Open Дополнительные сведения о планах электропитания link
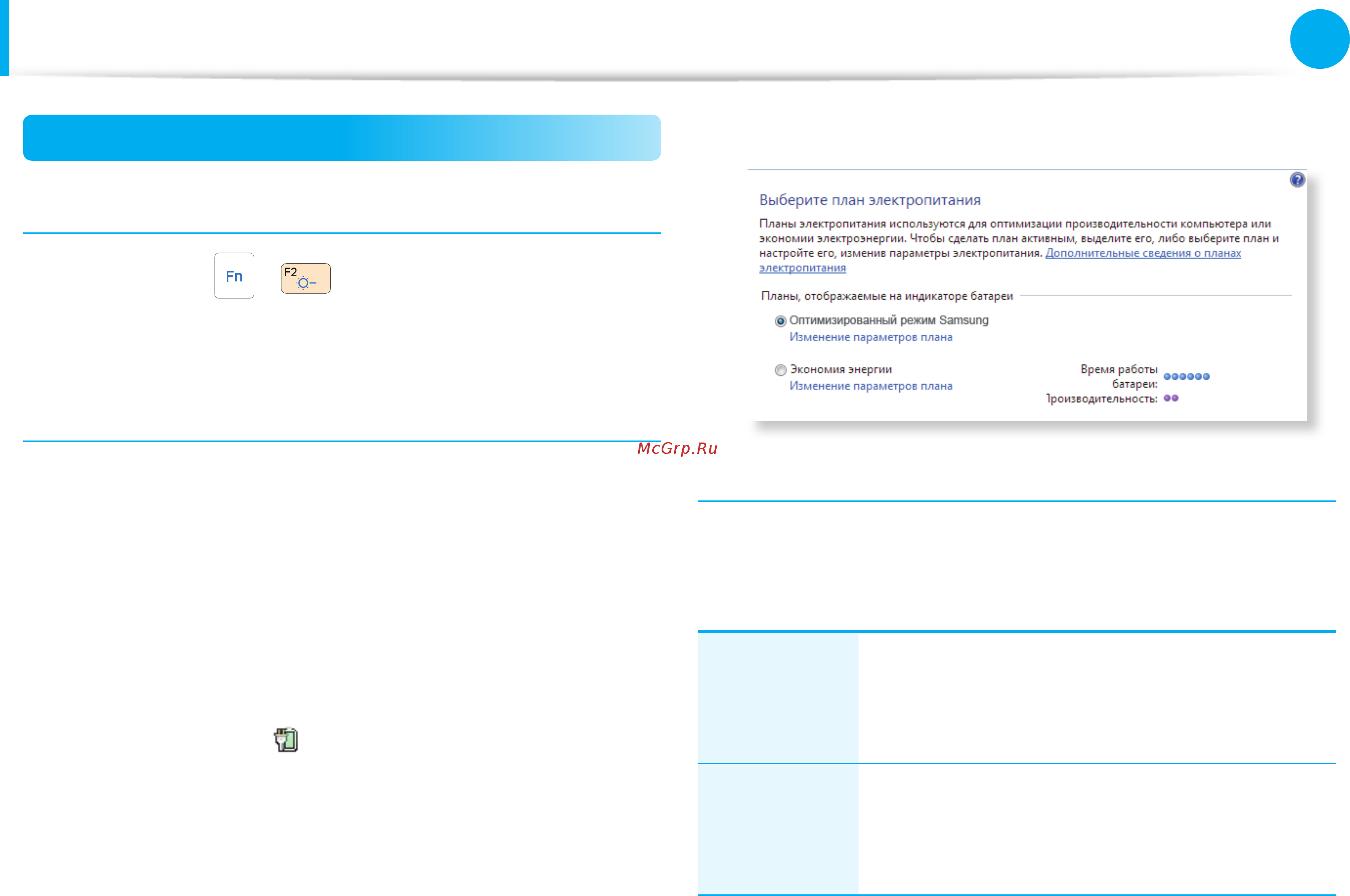 click(x=1143, y=253)
